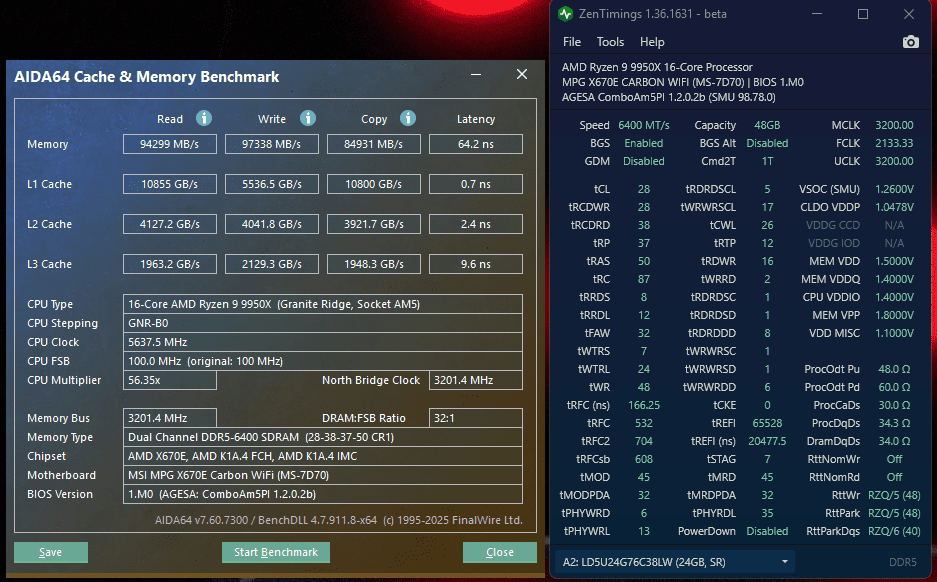Click CPU Stepping value GNR-B0

[323, 323]
